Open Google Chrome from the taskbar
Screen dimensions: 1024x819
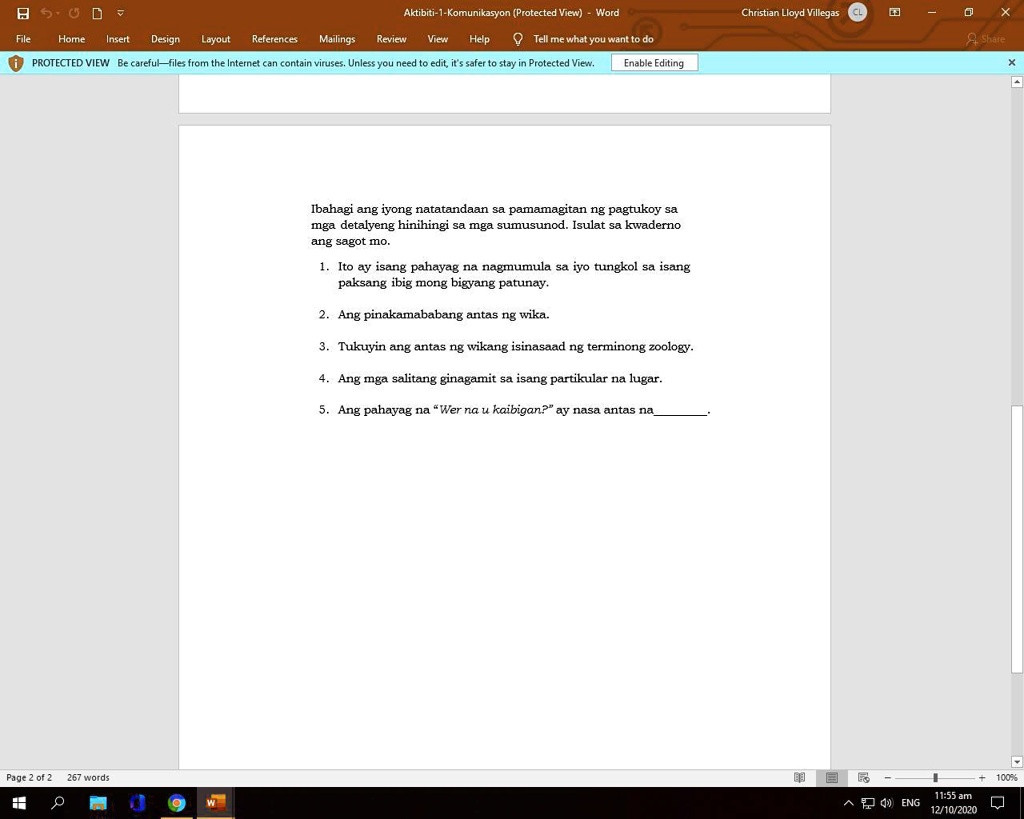177,803
